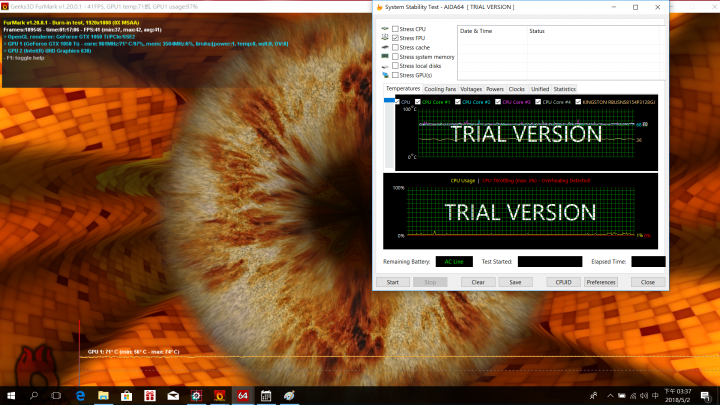Click FurMark GPU 1 temperature graph label
720x405 pixels.
tap(133, 352)
